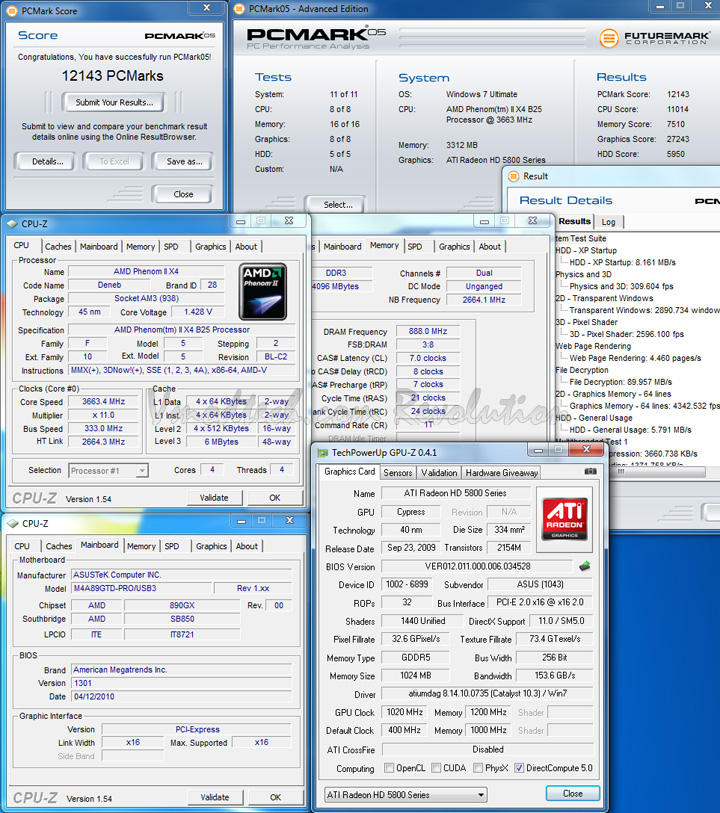Click Close in PCMark Score window
Viewport: 720px width, 813px height.
tap(183, 194)
